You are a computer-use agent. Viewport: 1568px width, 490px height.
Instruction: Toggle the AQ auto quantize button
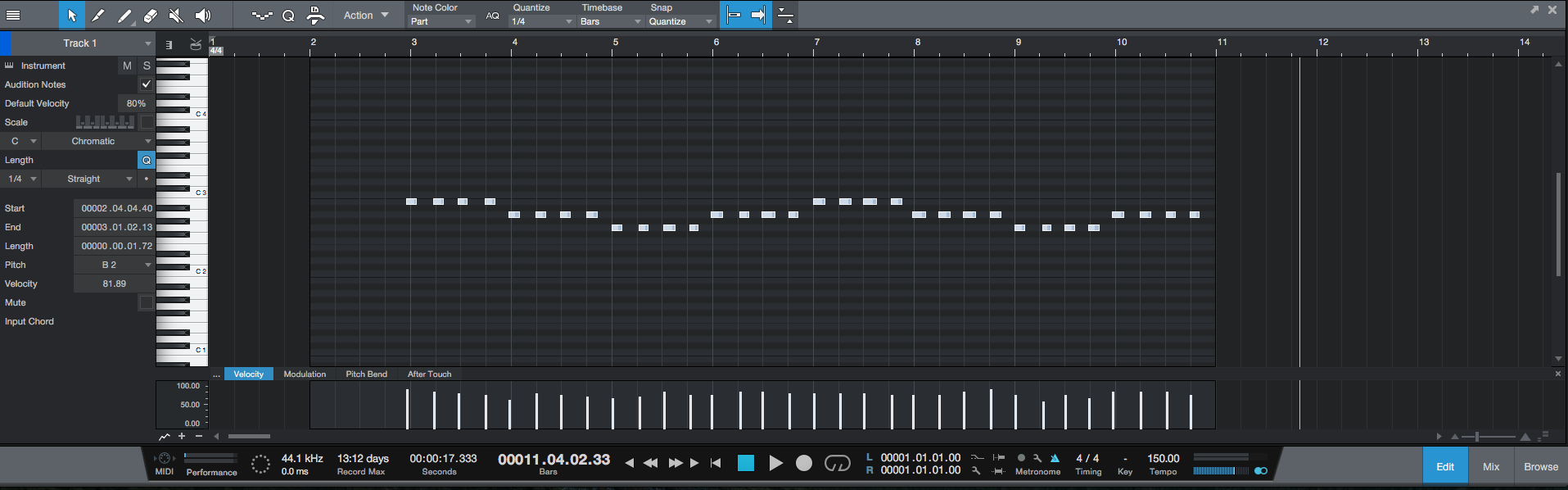492,16
